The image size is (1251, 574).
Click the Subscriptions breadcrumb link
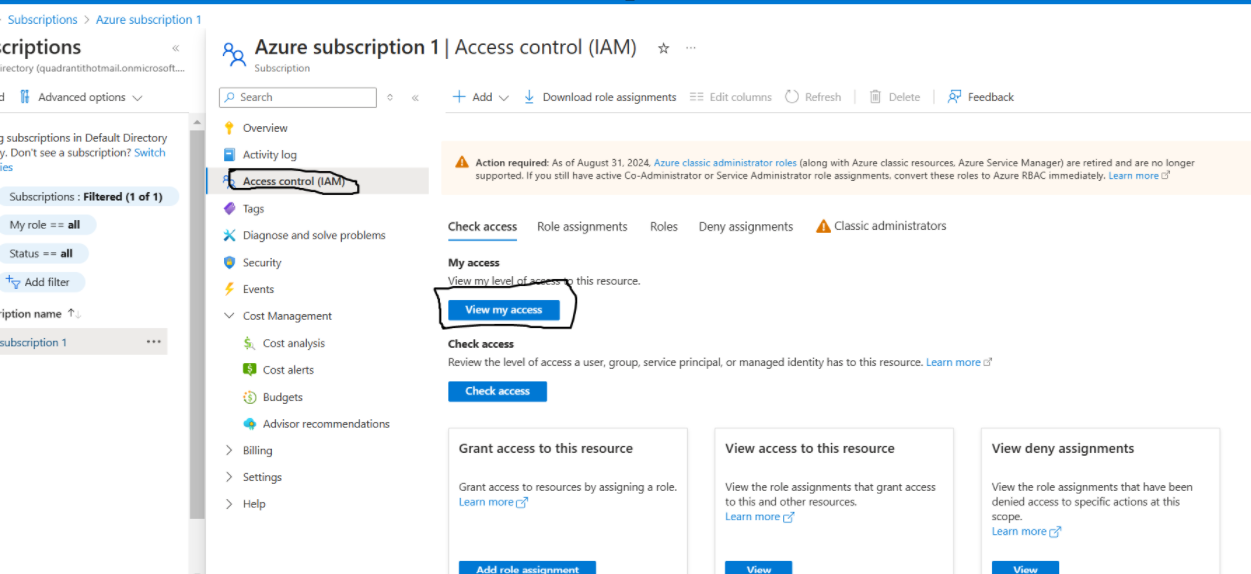pyautogui.click(x=43, y=20)
